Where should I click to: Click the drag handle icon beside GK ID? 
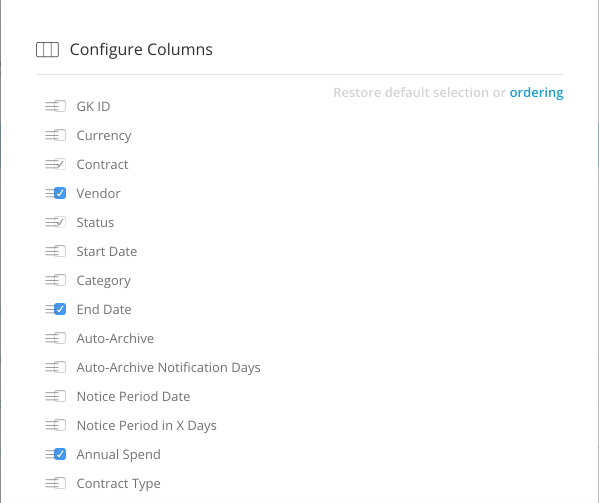point(51,106)
